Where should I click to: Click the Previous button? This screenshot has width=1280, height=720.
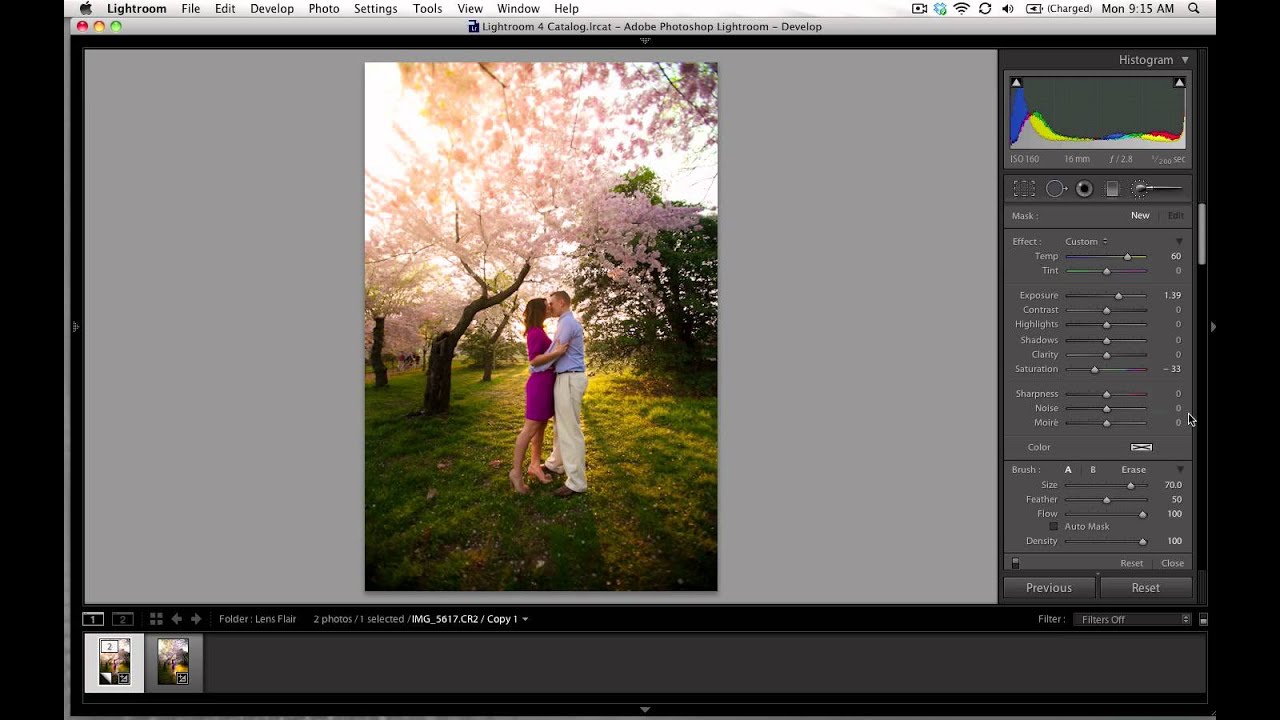tap(1049, 588)
